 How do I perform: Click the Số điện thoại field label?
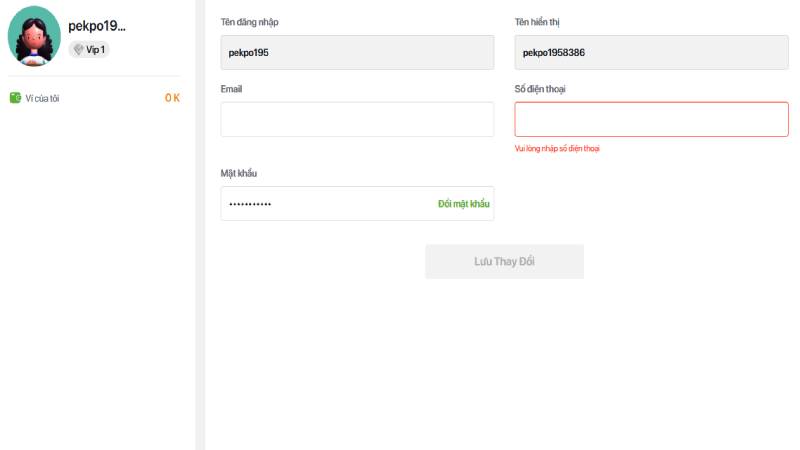click(x=540, y=89)
